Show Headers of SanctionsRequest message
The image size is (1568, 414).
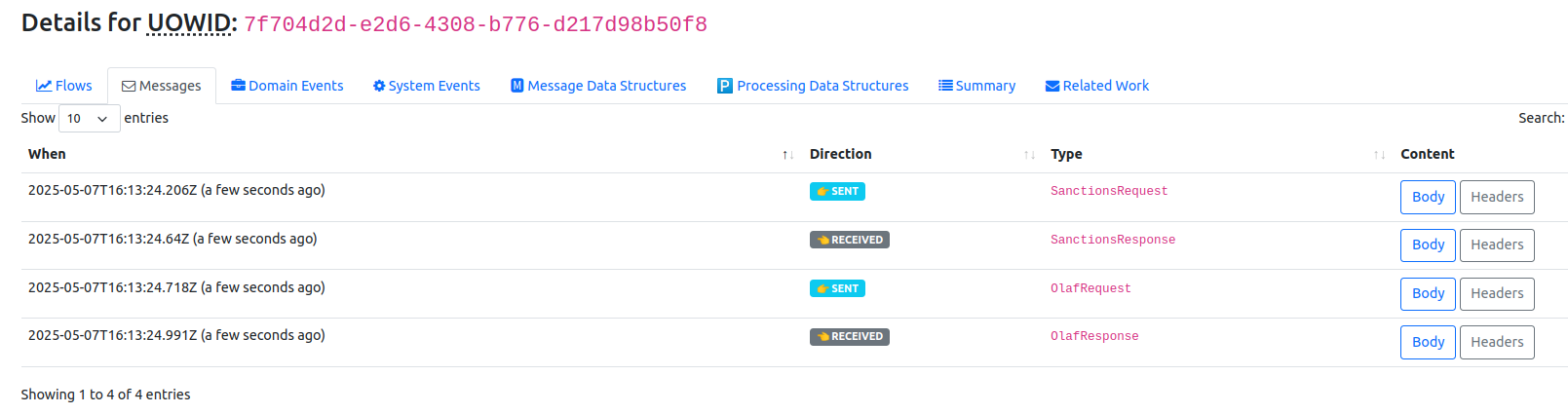(x=1497, y=197)
